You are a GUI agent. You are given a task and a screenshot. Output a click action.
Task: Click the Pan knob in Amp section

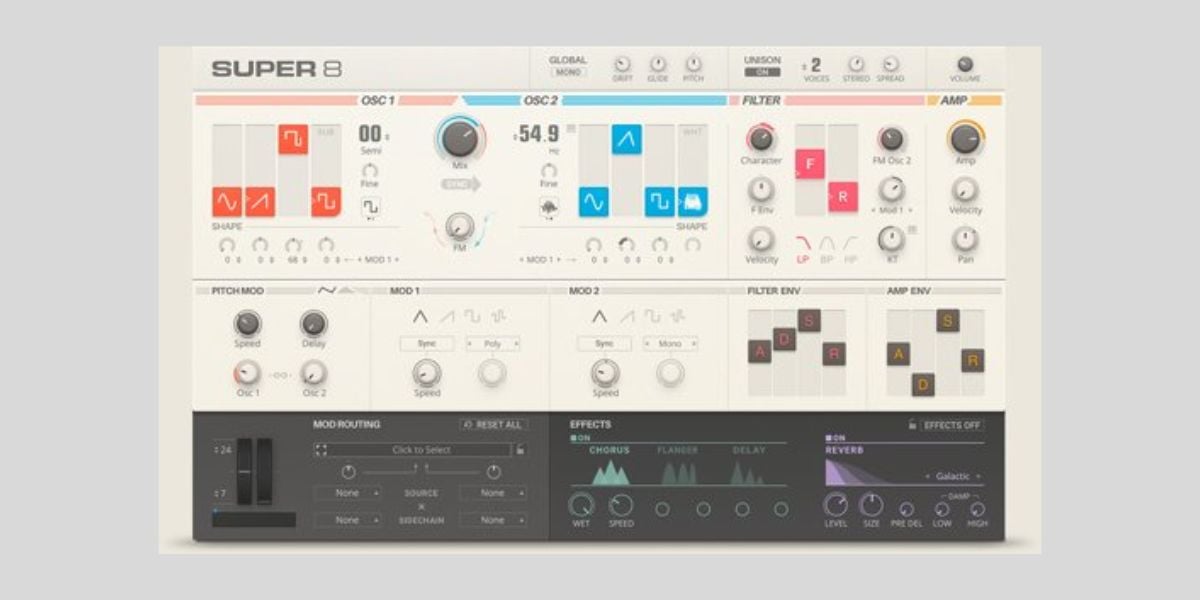[x=965, y=238]
